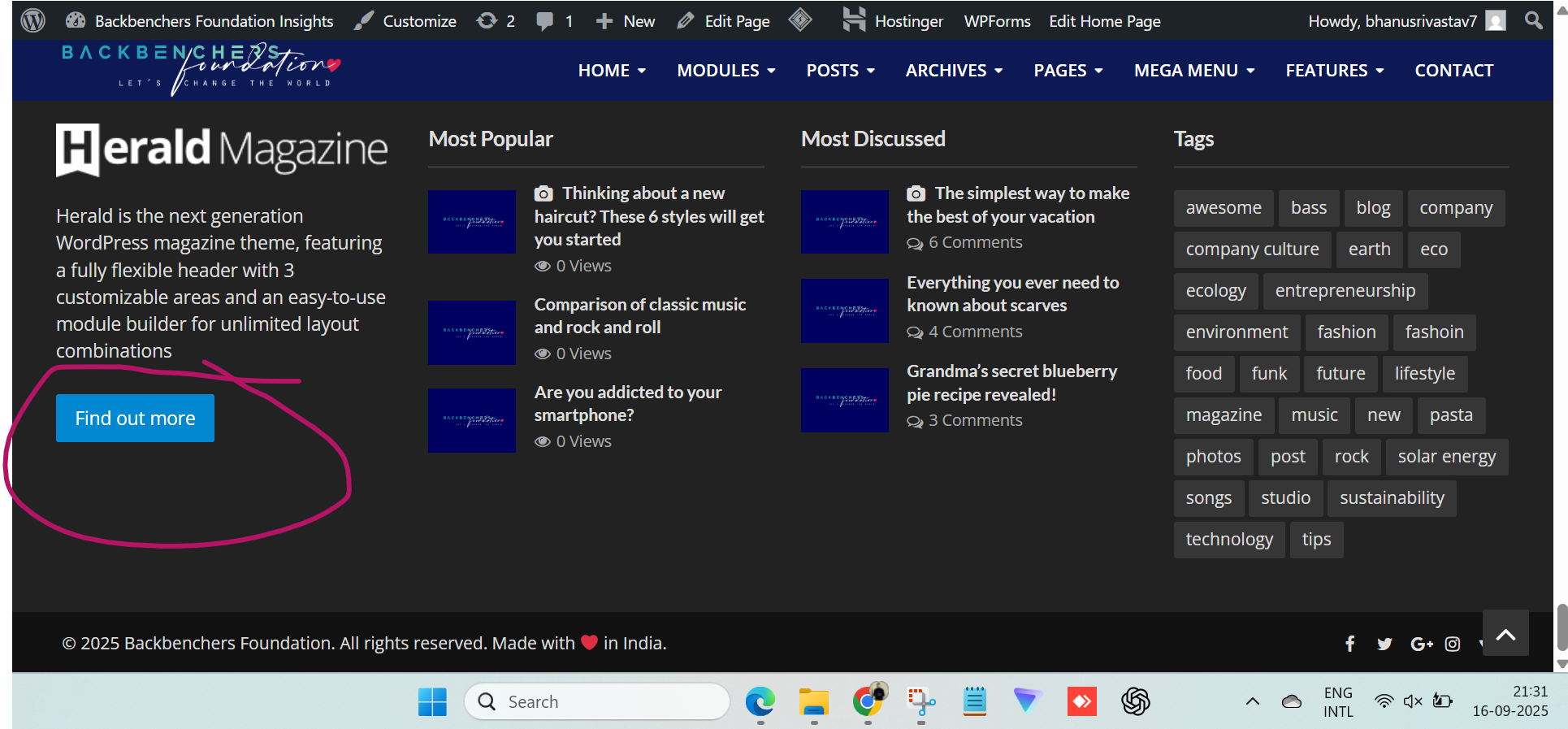This screenshot has height=729, width=1568.
Task: Click the Twitter icon in footer
Action: tap(1384, 644)
